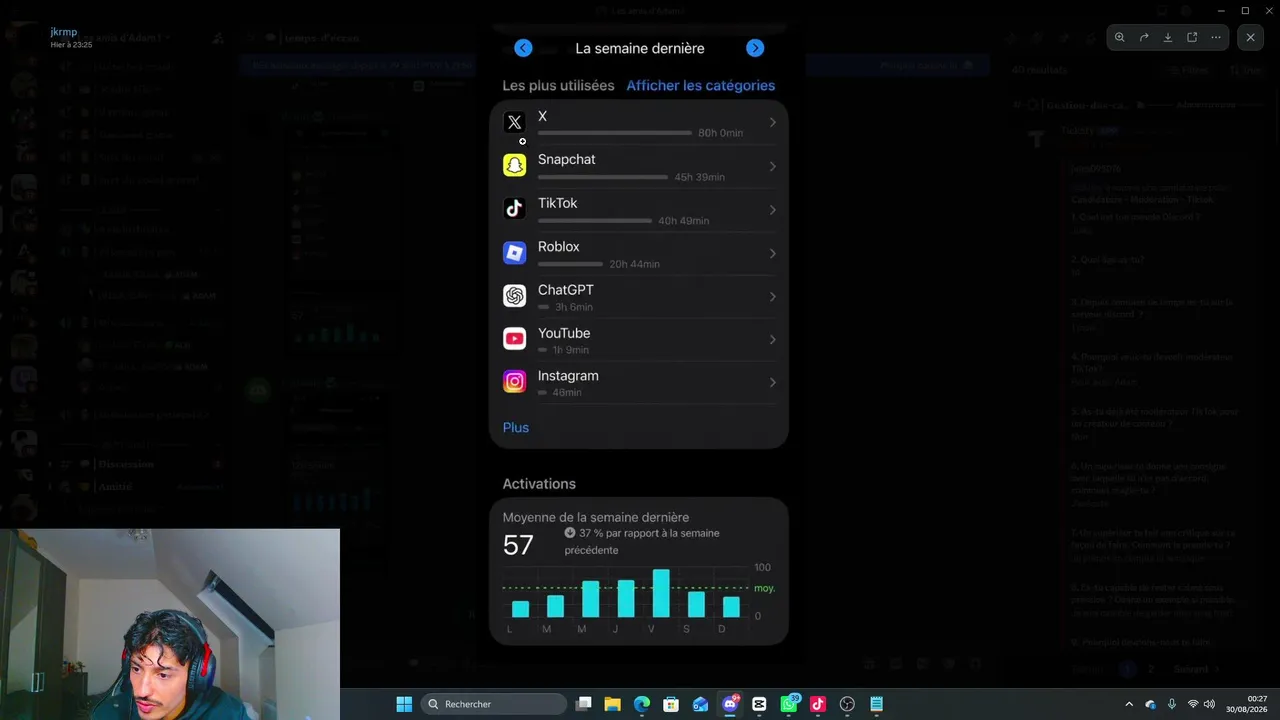Image resolution: width=1280 pixels, height=720 pixels.
Task: Click the microphone icon in the system tray
Action: pyautogui.click(x=1171, y=704)
